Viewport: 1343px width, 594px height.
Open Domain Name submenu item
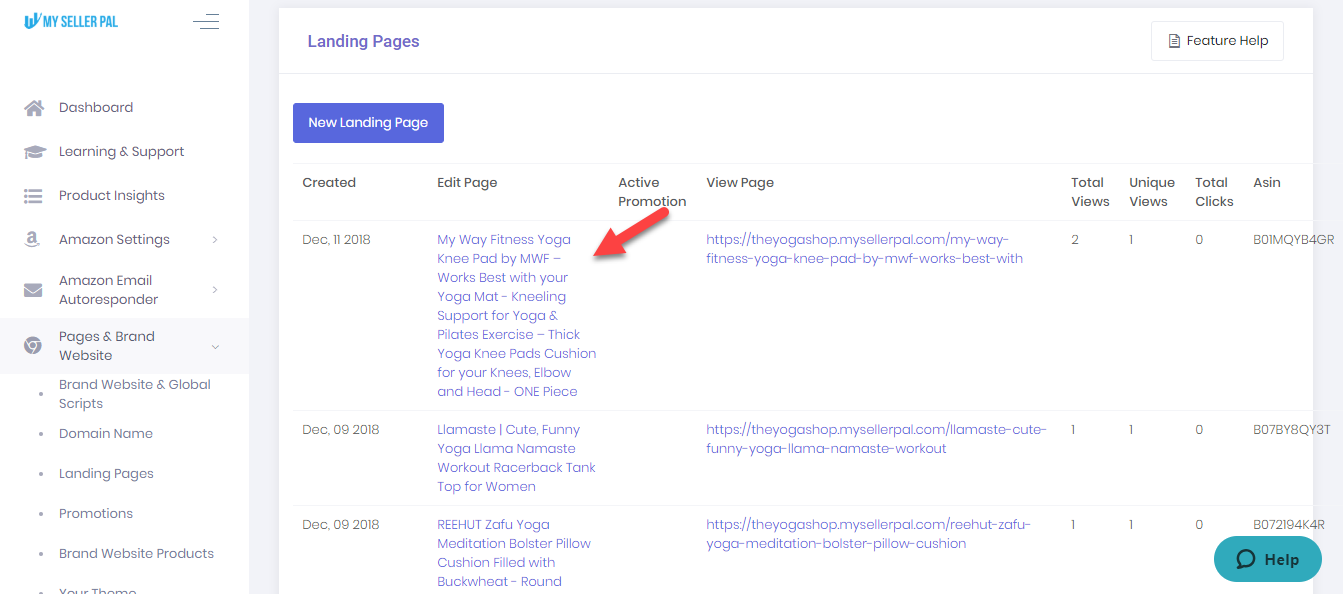[106, 434]
